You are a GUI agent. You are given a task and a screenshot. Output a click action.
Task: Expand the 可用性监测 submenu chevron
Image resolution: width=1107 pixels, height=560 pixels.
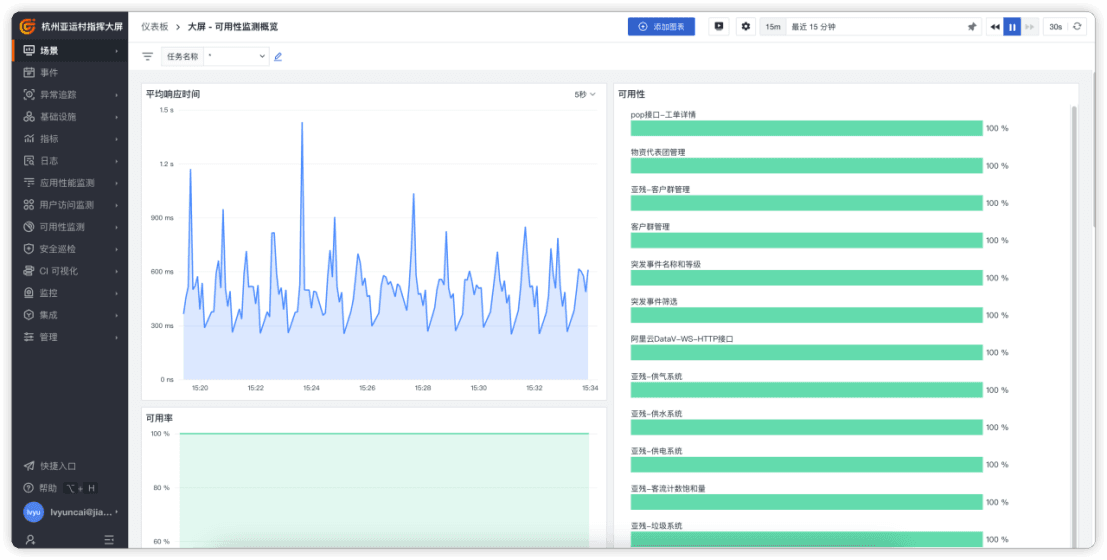click(116, 227)
